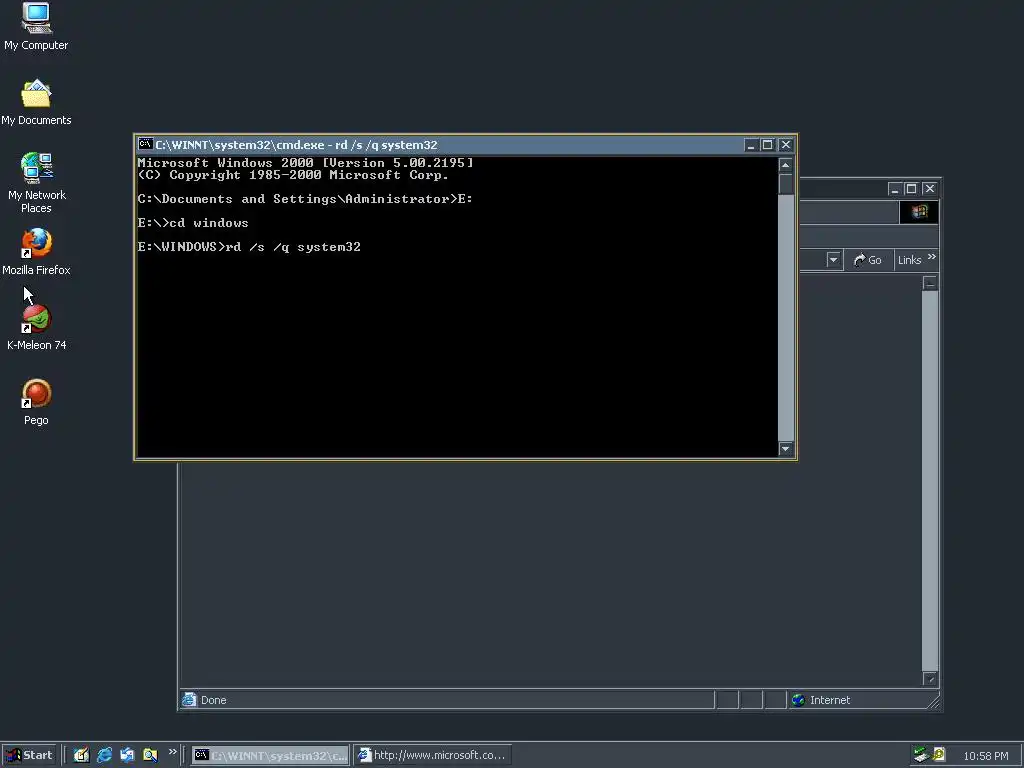Open the folder search Quick Launch icon

coord(150,755)
